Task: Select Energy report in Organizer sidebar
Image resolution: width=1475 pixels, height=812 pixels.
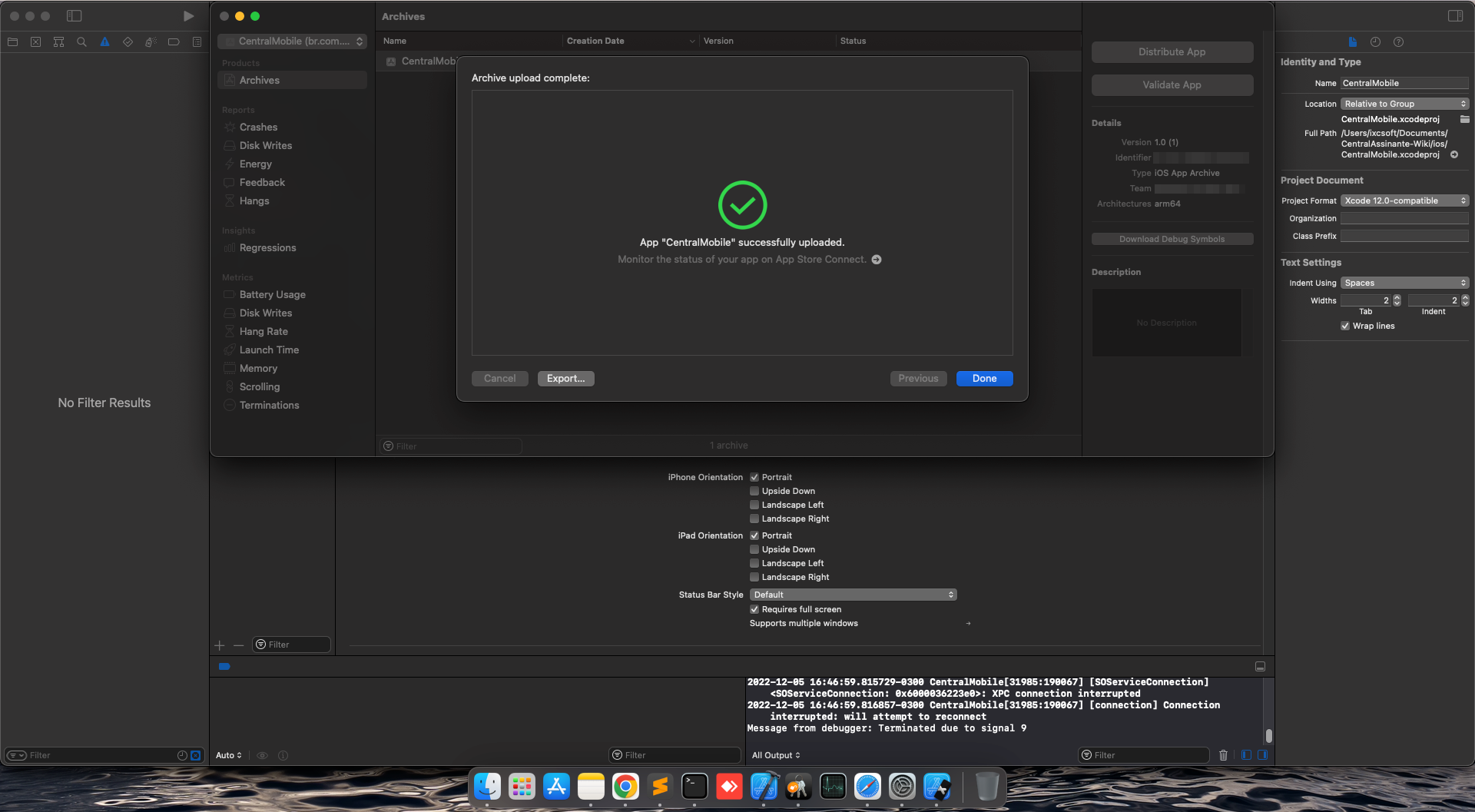Action: click(x=292, y=164)
